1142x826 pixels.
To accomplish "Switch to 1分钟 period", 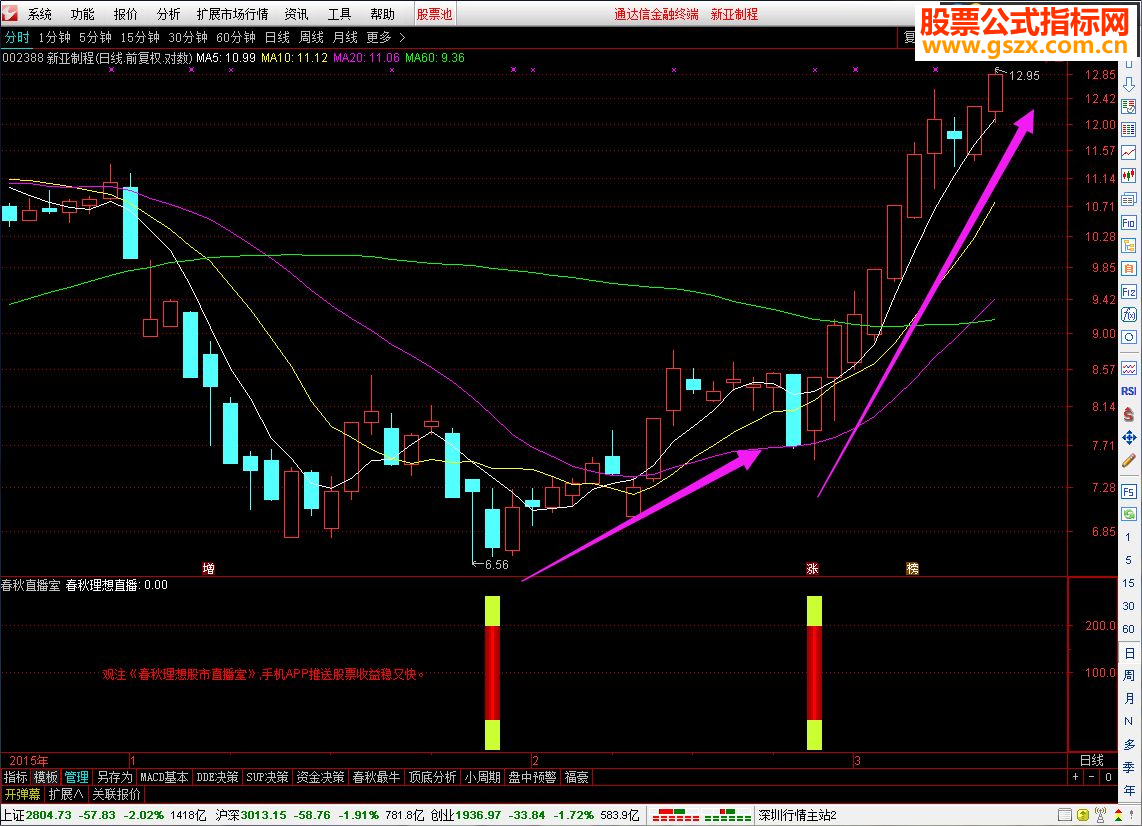I will (x=54, y=37).
